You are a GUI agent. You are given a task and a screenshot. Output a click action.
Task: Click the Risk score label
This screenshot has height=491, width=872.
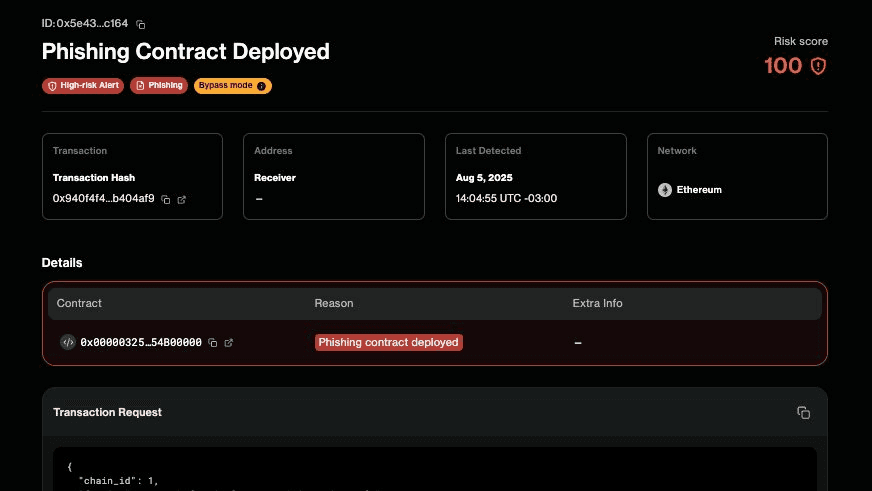pos(801,41)
